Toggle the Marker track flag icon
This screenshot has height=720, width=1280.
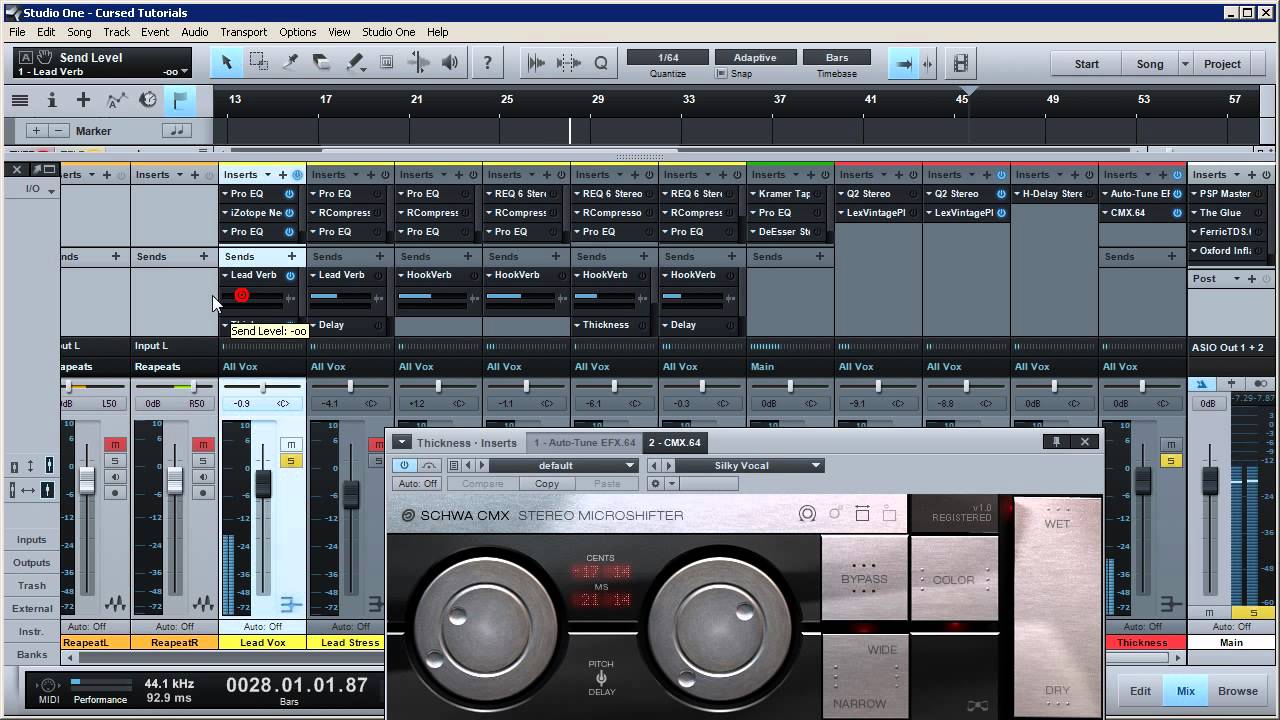180,100
